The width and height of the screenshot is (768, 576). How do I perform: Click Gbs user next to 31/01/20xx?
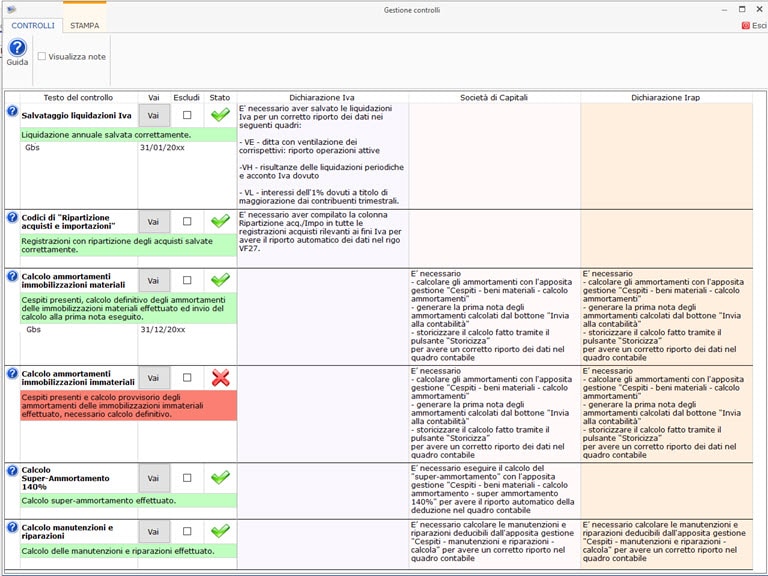point(32,147)
